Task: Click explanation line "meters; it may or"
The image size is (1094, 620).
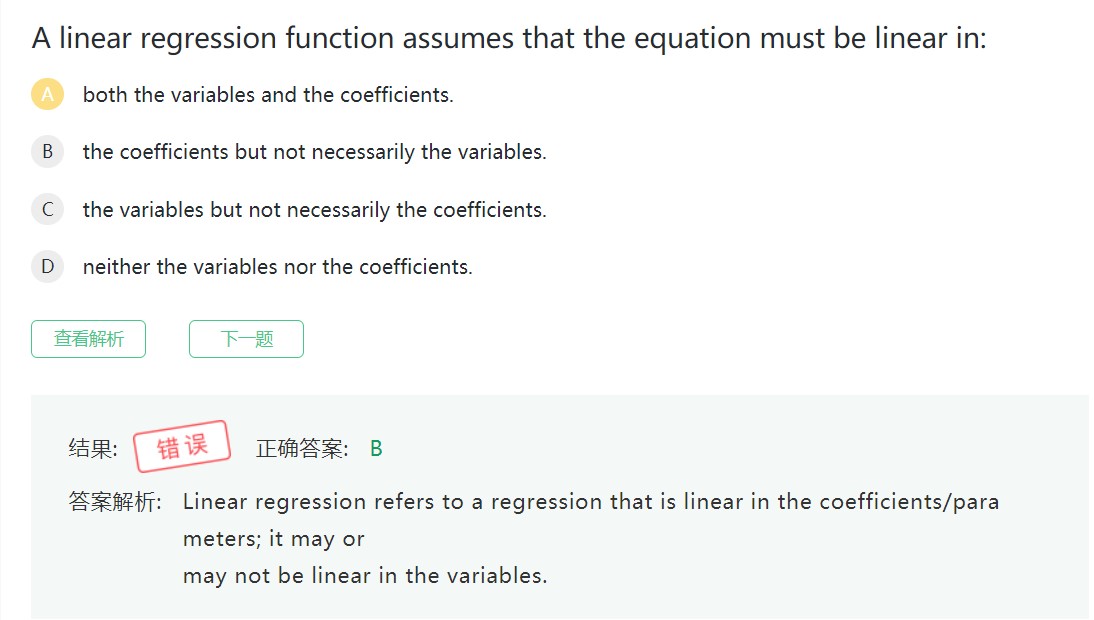Action: pos(273,539)
